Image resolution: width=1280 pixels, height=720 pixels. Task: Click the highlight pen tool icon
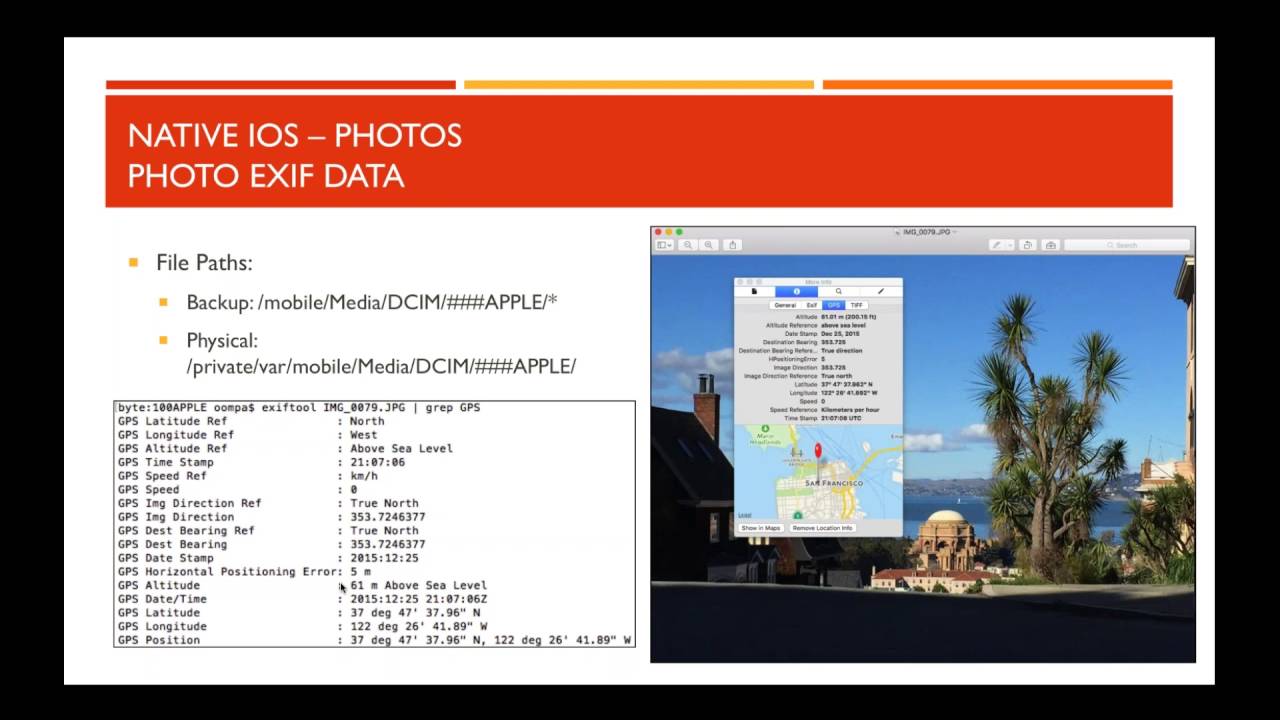coord(996,245)
